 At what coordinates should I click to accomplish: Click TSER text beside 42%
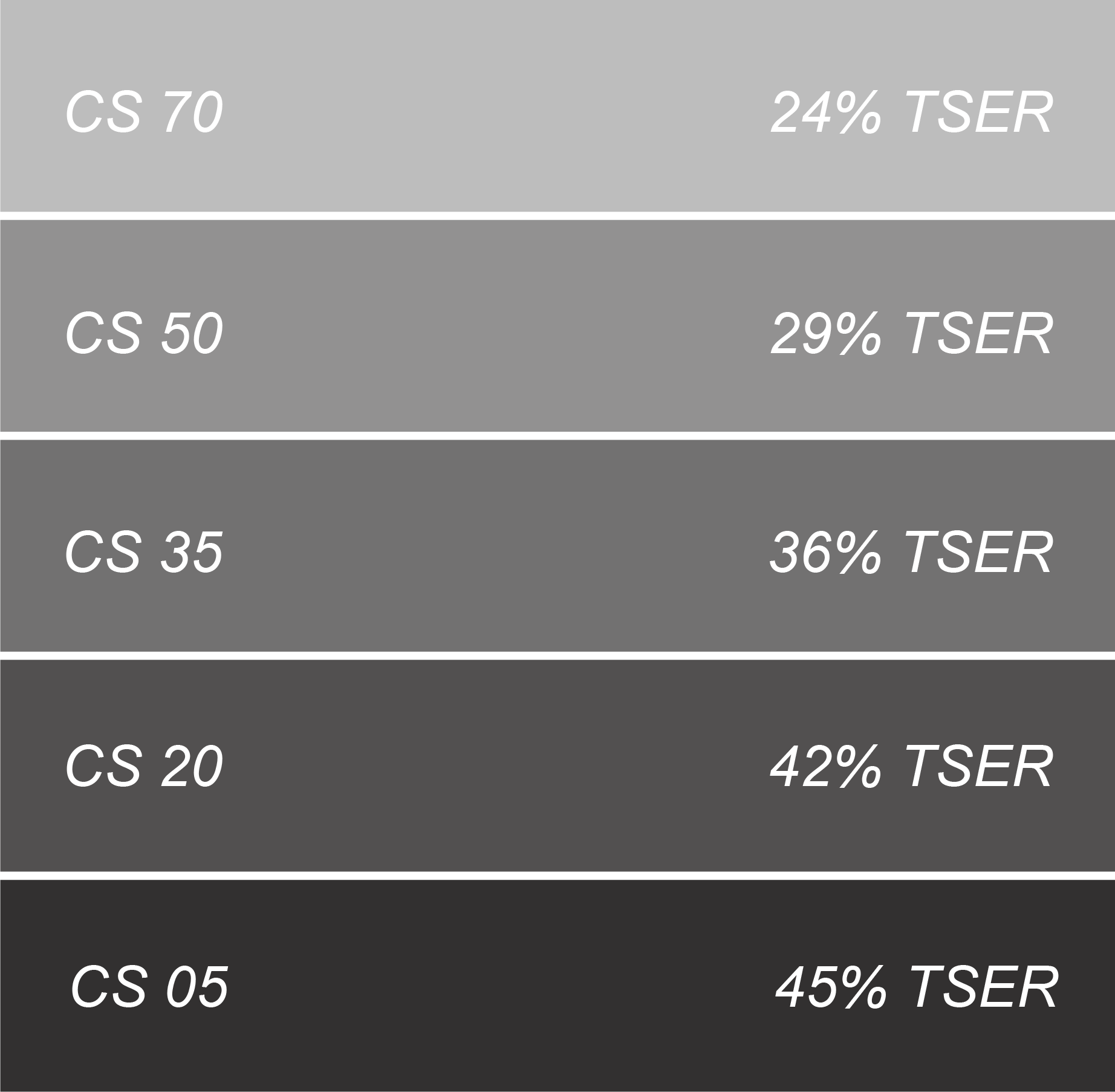[x=980, y=766]
